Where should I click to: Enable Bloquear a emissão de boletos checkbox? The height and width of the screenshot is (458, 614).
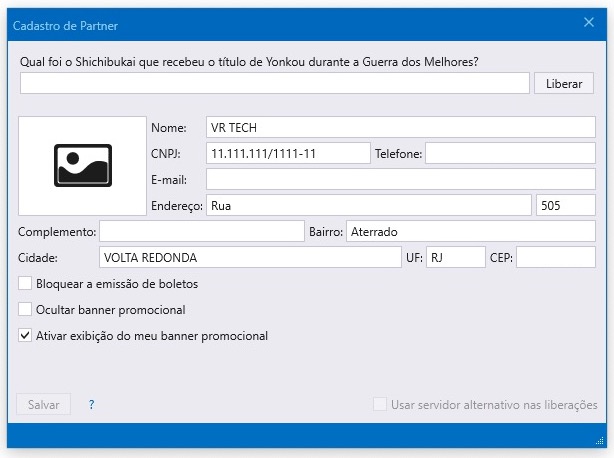pyautogui.click(x=26, y=283)
